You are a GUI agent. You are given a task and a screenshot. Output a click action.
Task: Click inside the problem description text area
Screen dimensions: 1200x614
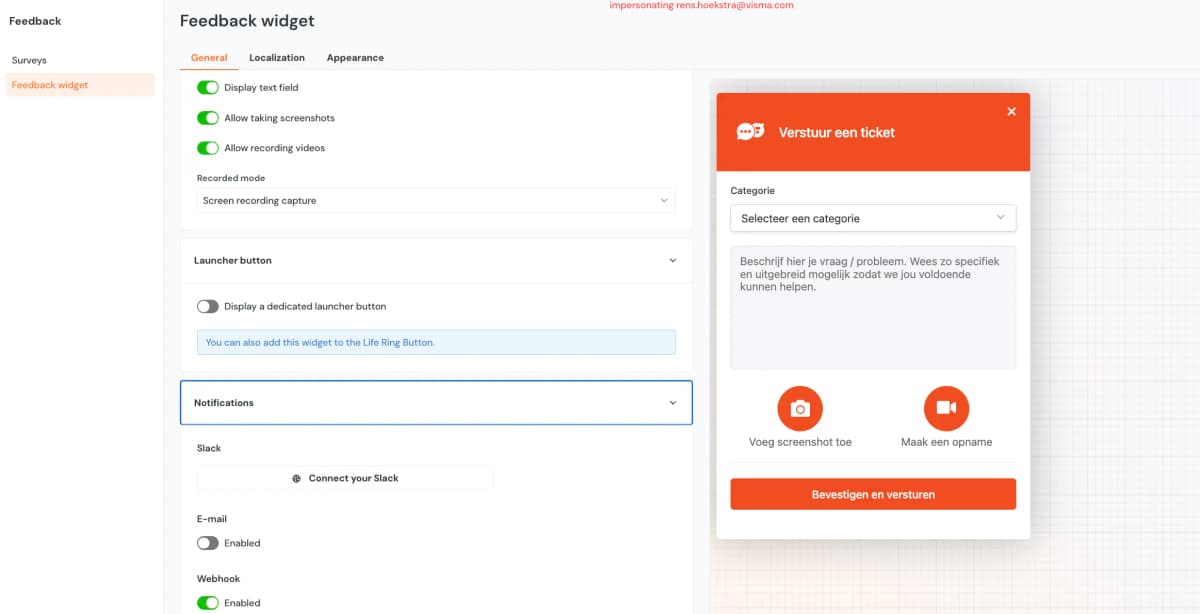pos(873,308)
